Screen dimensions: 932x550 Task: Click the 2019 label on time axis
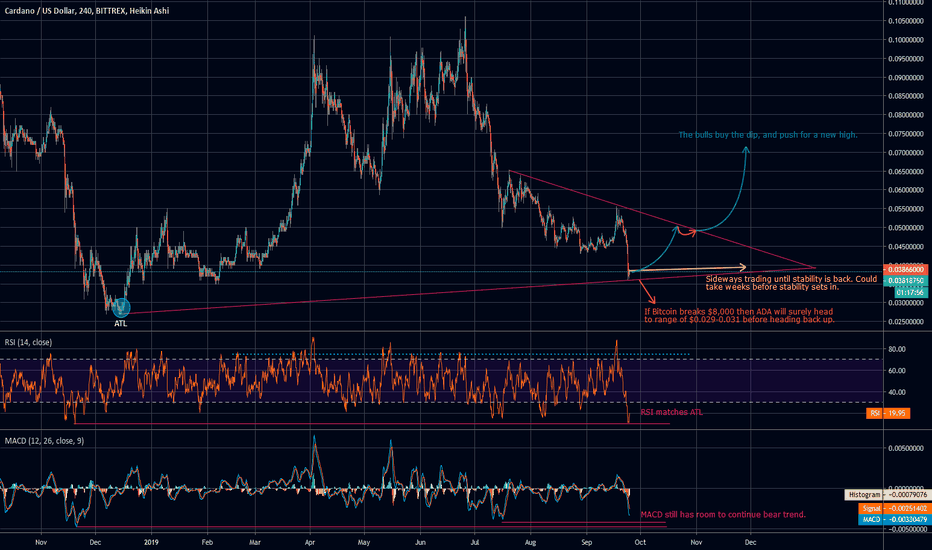point(152,542)
